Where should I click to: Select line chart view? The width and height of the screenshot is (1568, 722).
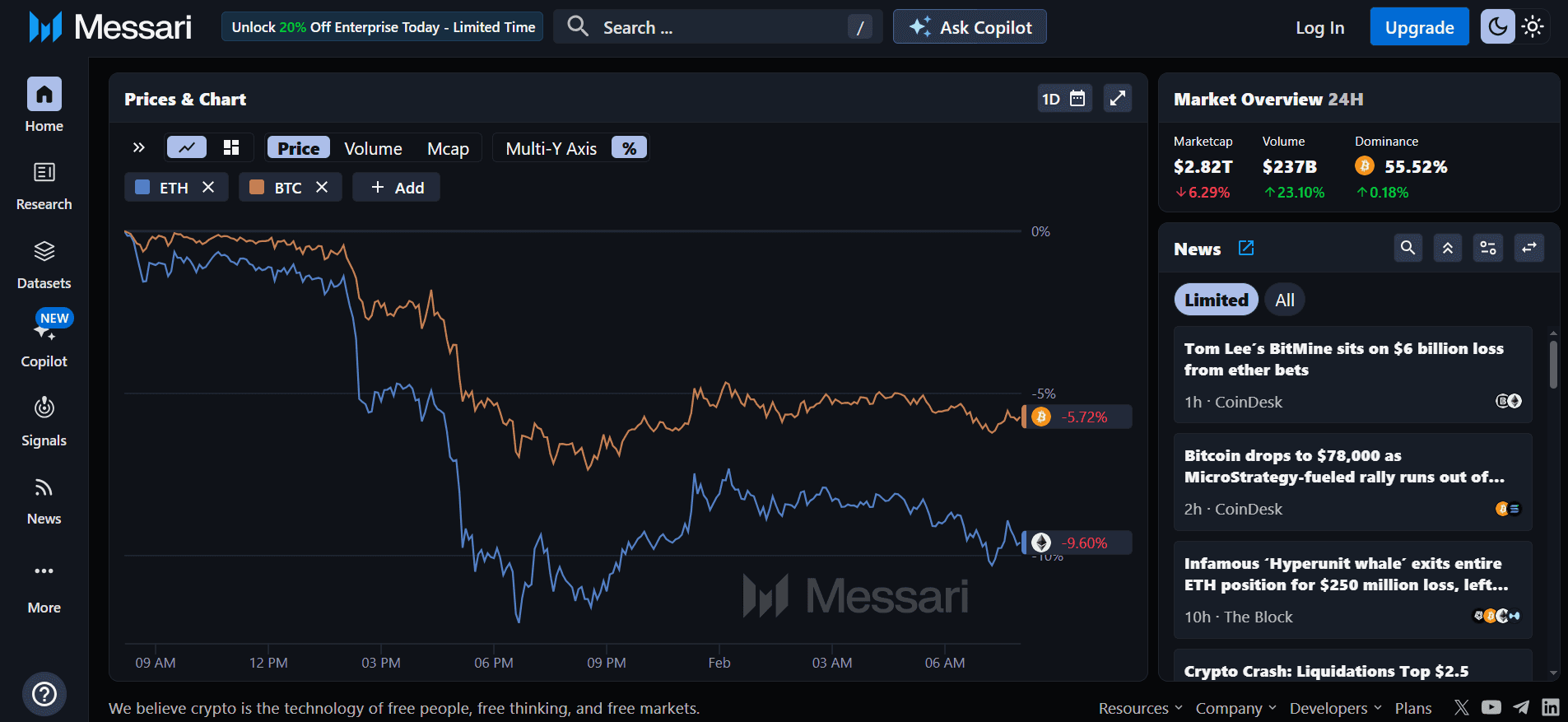187,147
